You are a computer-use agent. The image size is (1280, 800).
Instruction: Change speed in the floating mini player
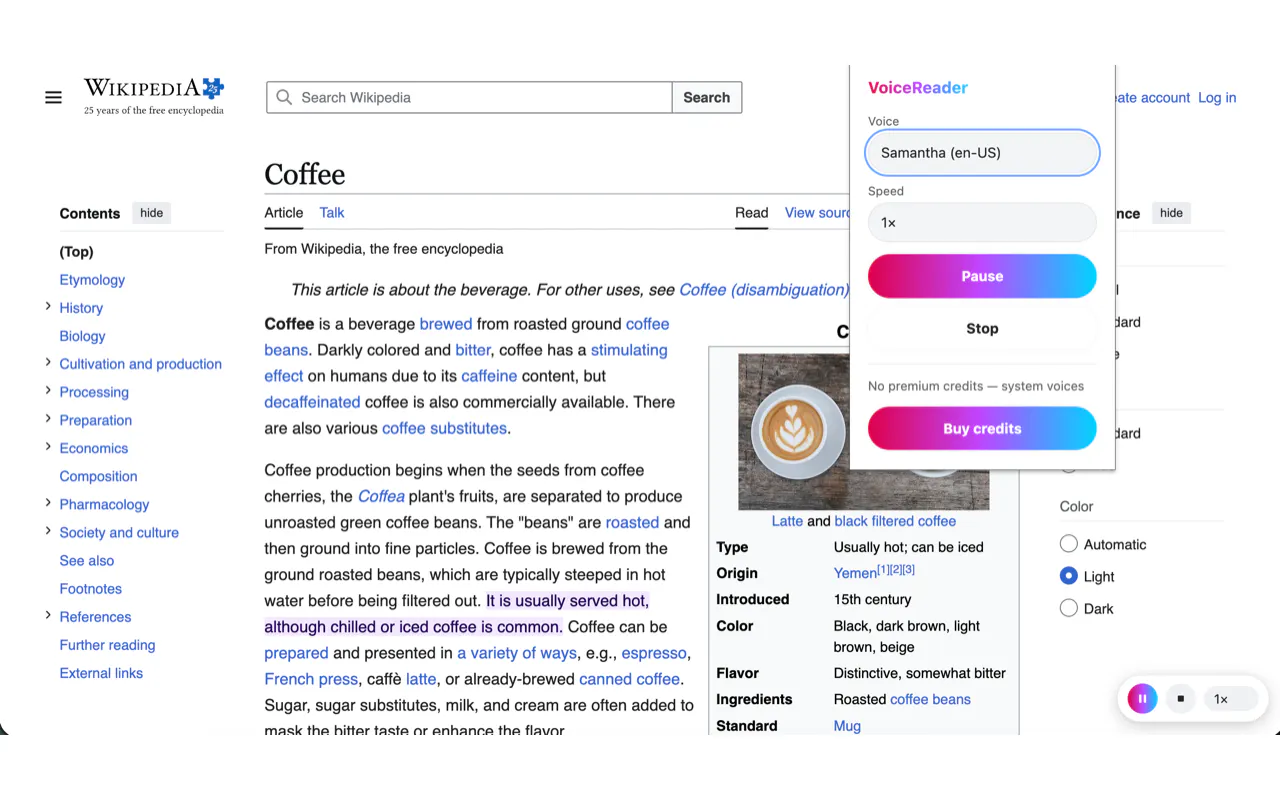point(1230,699)
